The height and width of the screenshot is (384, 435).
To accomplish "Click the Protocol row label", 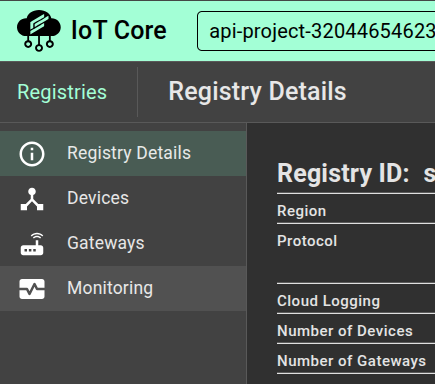I will 307,241.
